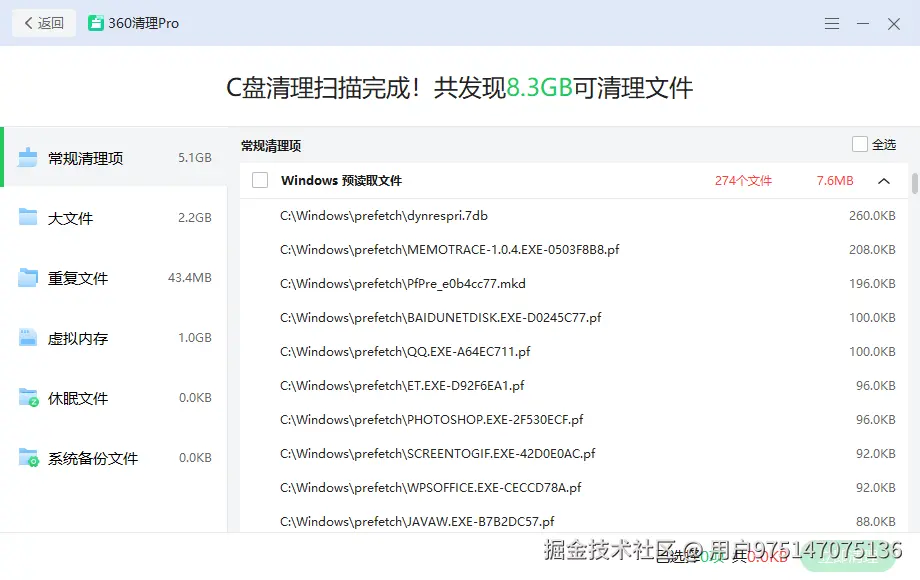Select the 重复文件 sidebar tab
Image resolution: width=920 pixels, height=580 pixels.
pos(114,277)
